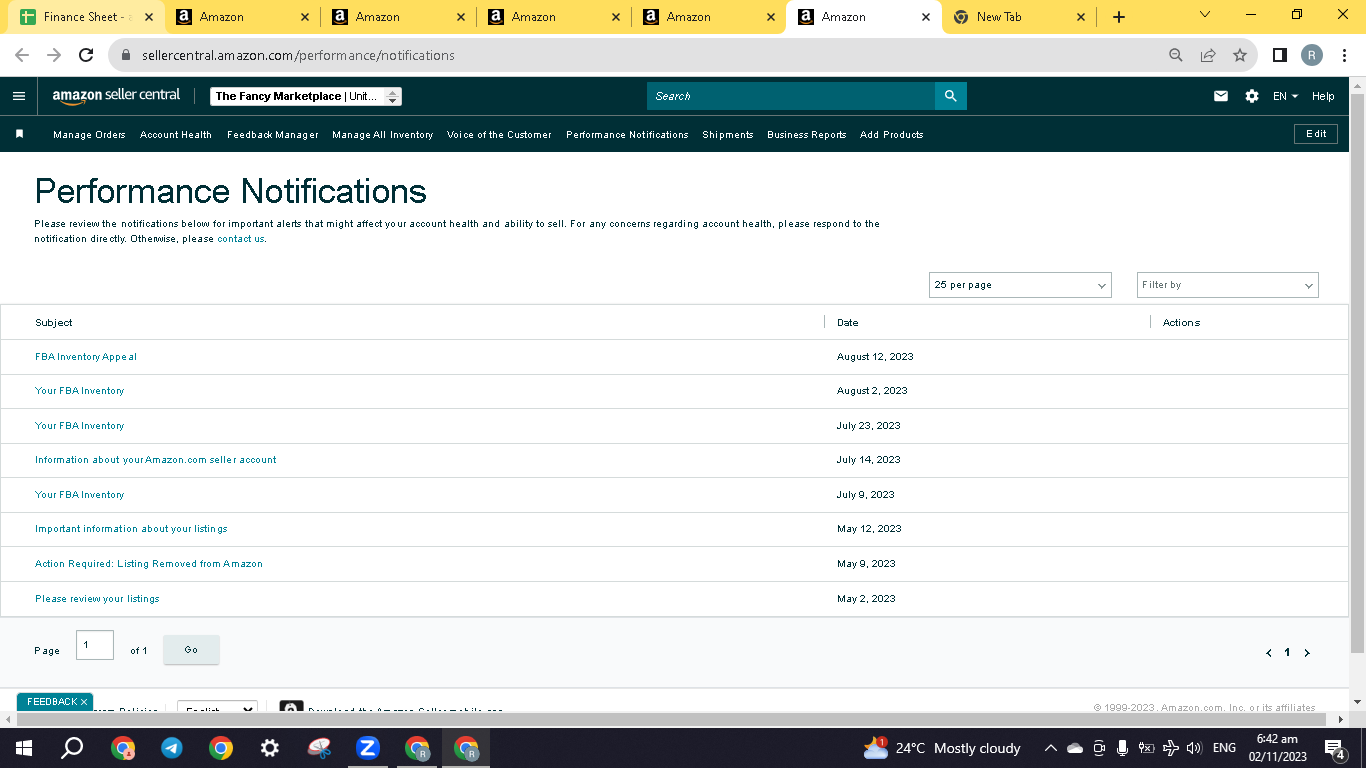The height and width of the screenshot is (768, 1366).
Task: Click the Seller Central Search field
Action: point(791,96)
